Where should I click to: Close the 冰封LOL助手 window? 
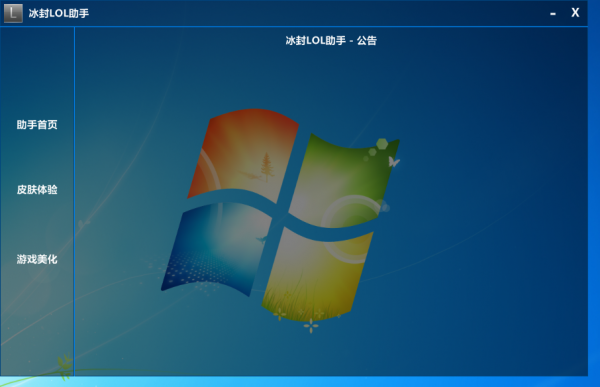pos(575,13)
